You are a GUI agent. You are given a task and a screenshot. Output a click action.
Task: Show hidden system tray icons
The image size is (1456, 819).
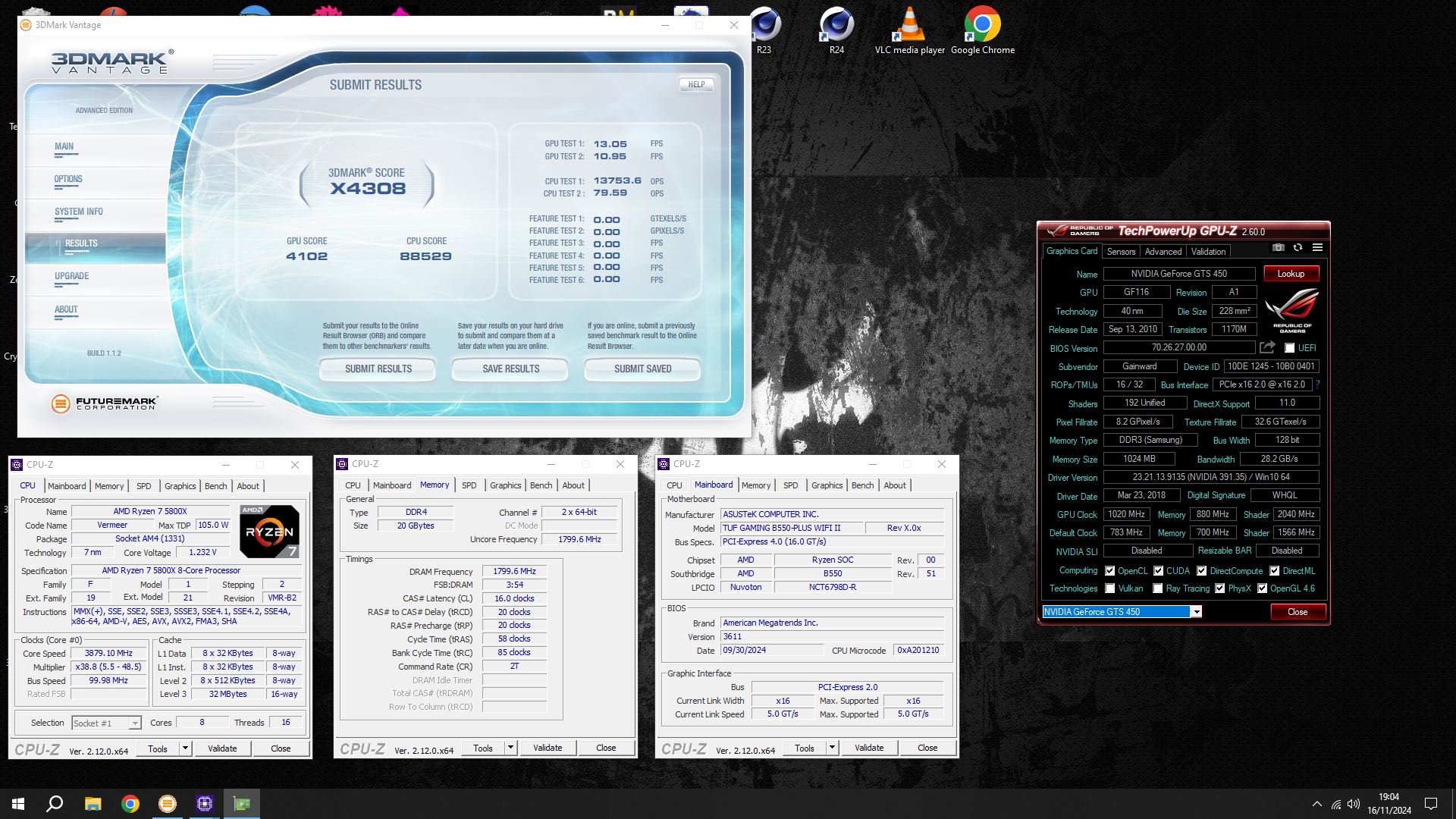click(1316, 804)
